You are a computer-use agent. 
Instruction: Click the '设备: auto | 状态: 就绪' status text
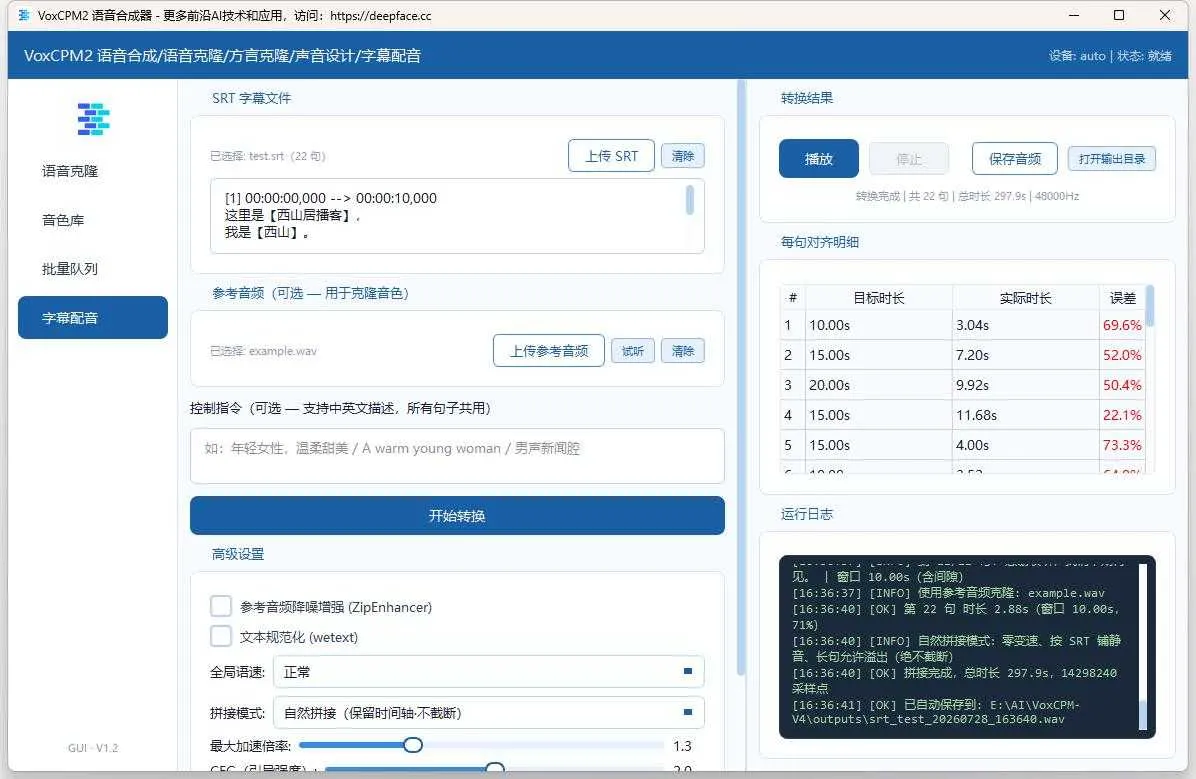point(1110,56)
